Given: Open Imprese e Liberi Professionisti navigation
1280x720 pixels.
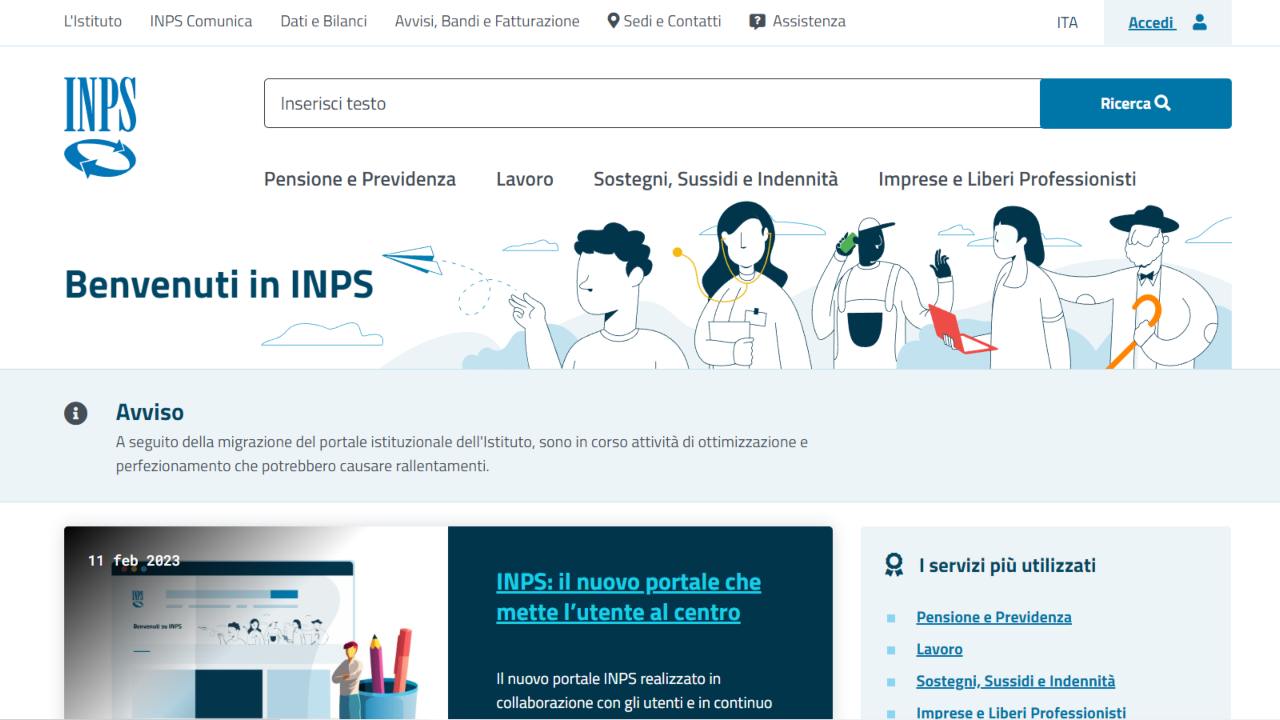Looking at the screenshot, I should (1007, 179).
